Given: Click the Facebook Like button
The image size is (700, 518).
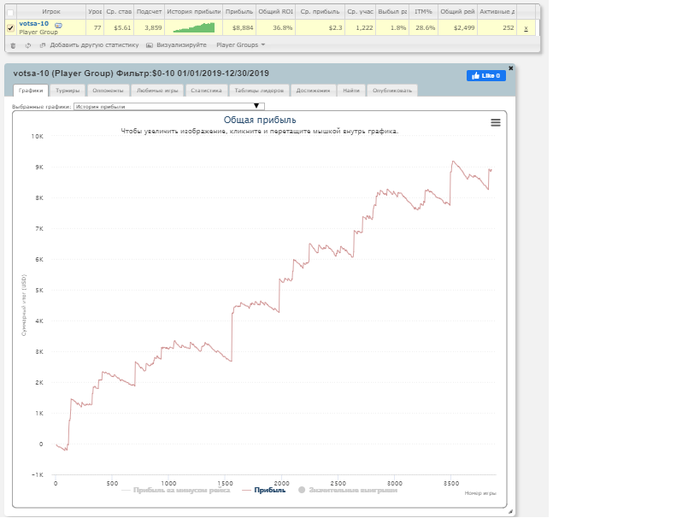Looking at the screenshot, I should 486,75.
